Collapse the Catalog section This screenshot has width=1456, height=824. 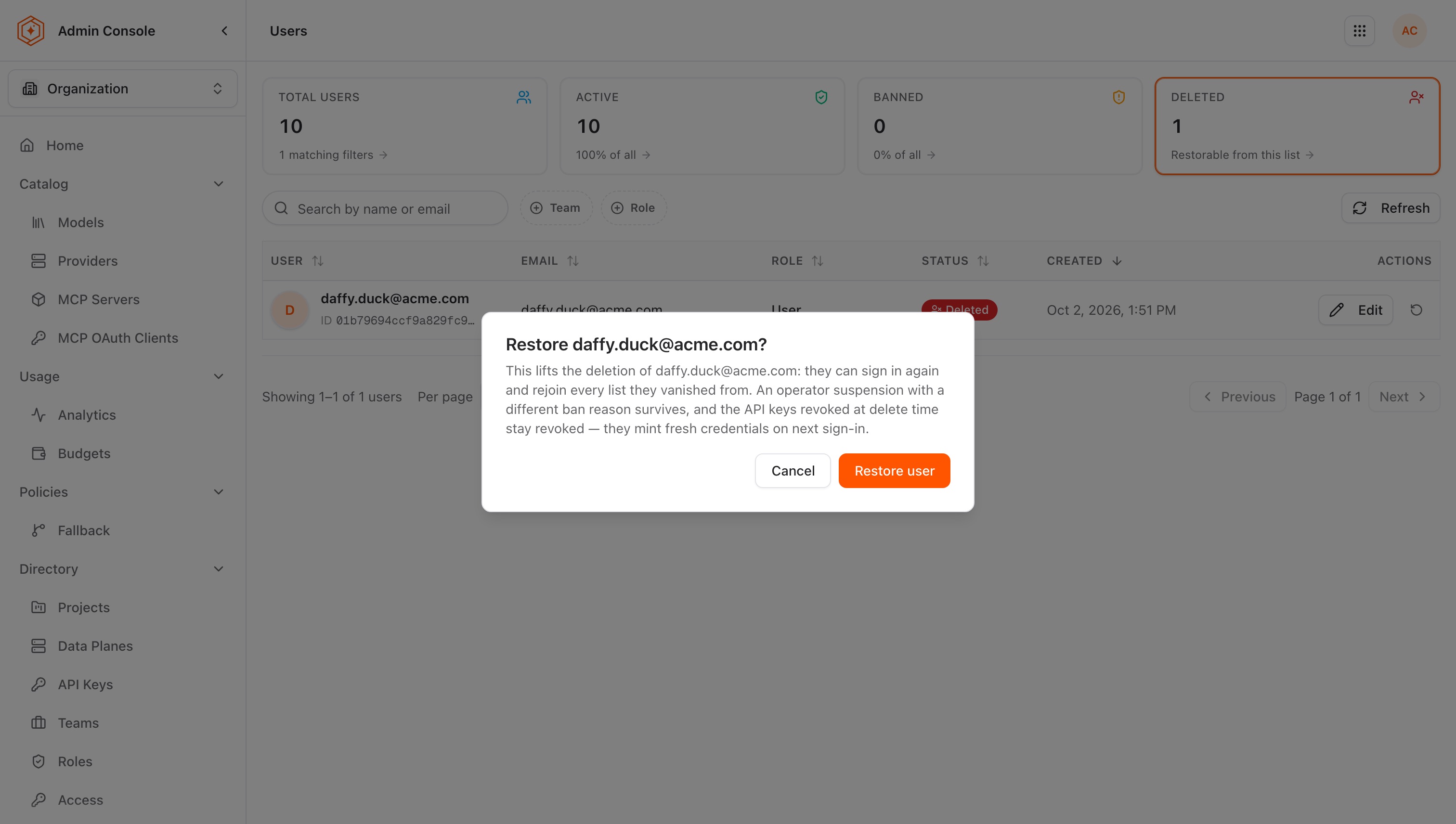pos(219,184)
